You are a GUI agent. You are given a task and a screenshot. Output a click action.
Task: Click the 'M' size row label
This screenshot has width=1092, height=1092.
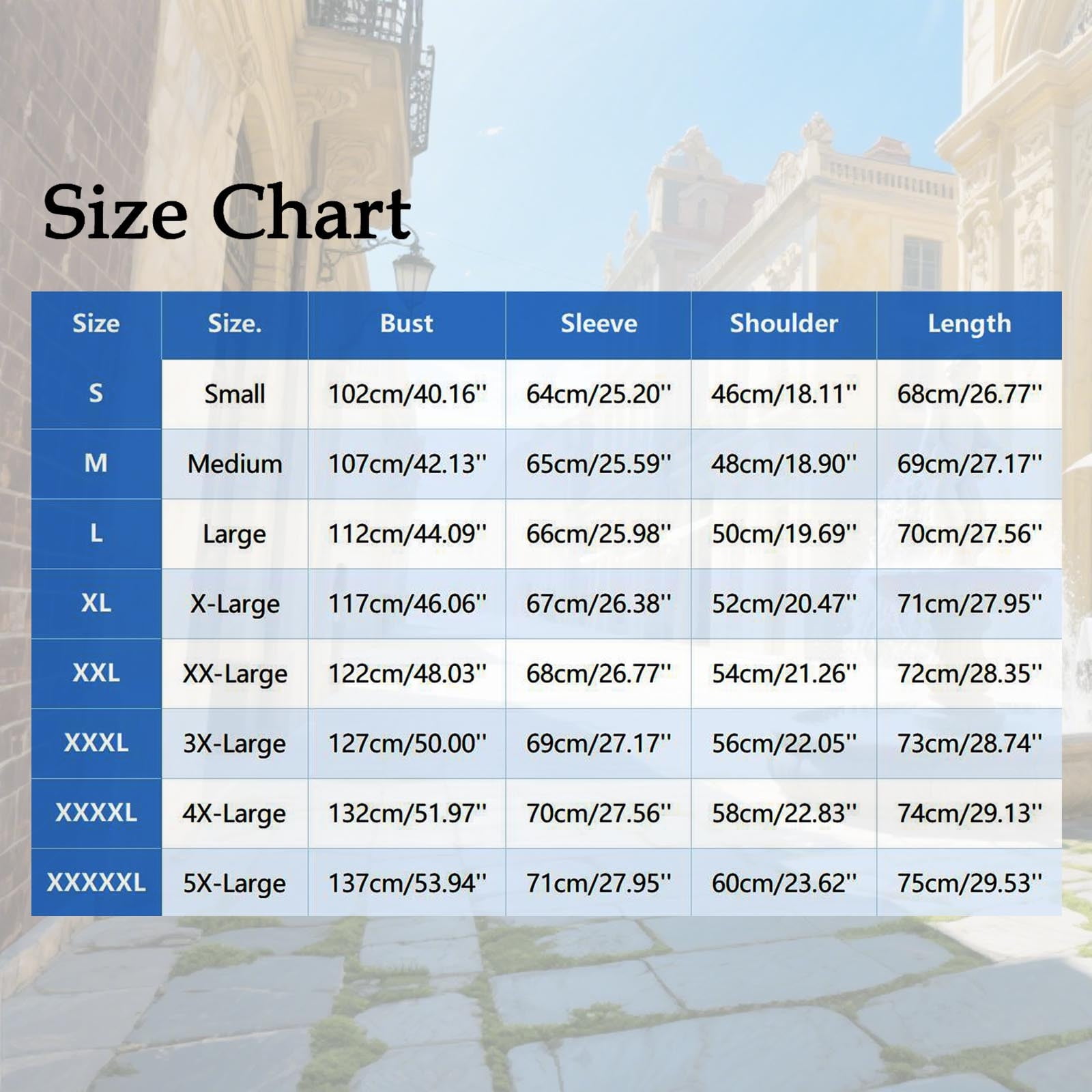click(x=96, y=463)
